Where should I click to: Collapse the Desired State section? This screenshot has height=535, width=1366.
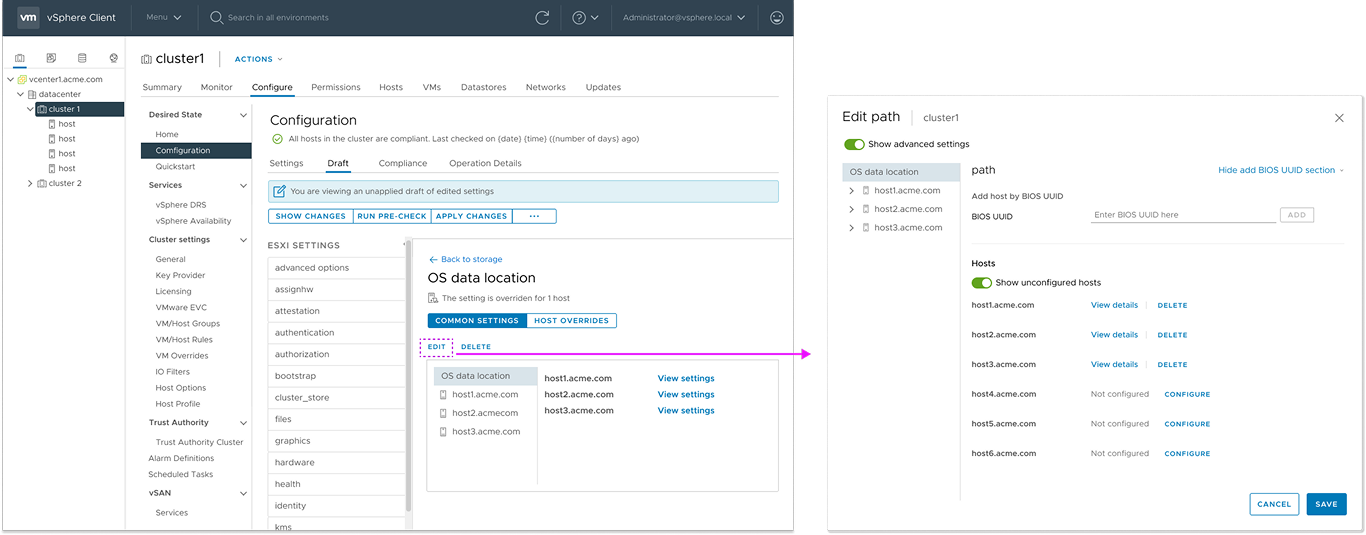click(243, 115)
